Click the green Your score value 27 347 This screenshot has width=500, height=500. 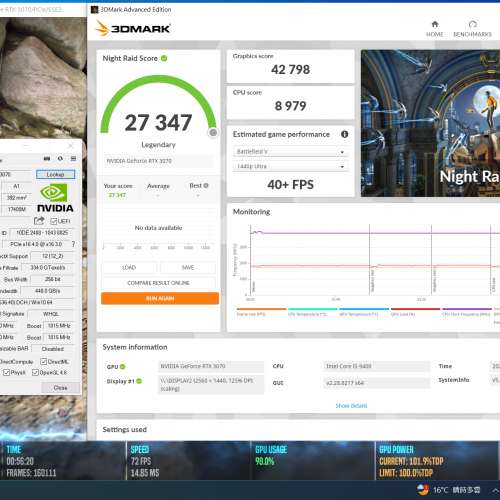[117, 195]
